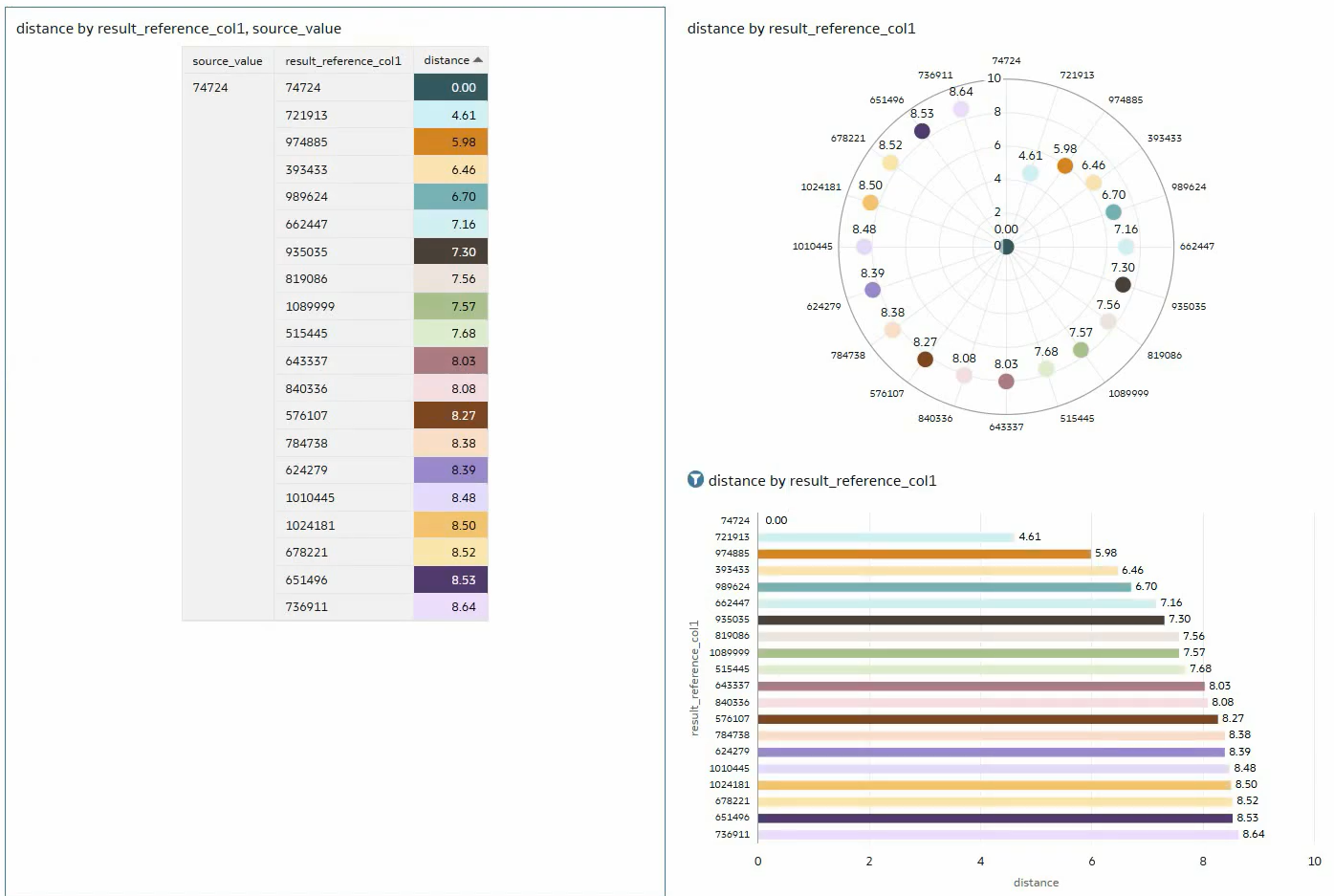
Task: Click the orange 974885 bar in bar chart
Action: click(x=924, y=554)
